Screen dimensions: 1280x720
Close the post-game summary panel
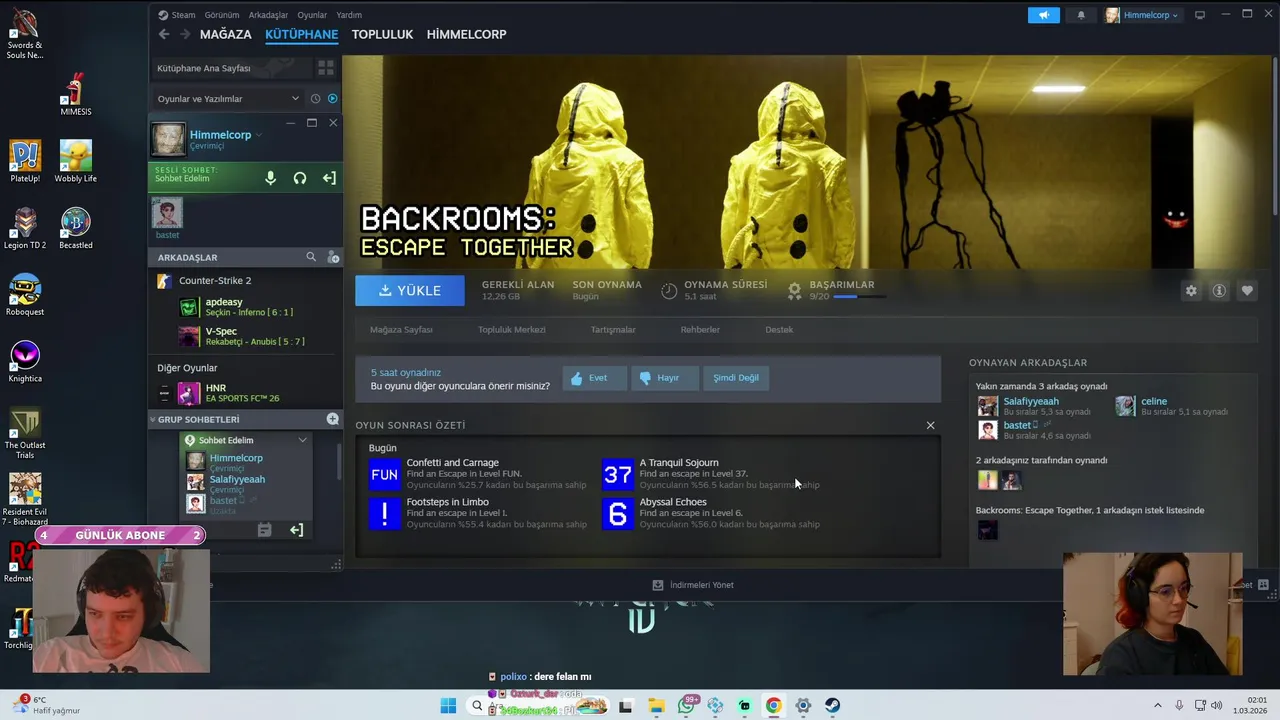(931, 425)
